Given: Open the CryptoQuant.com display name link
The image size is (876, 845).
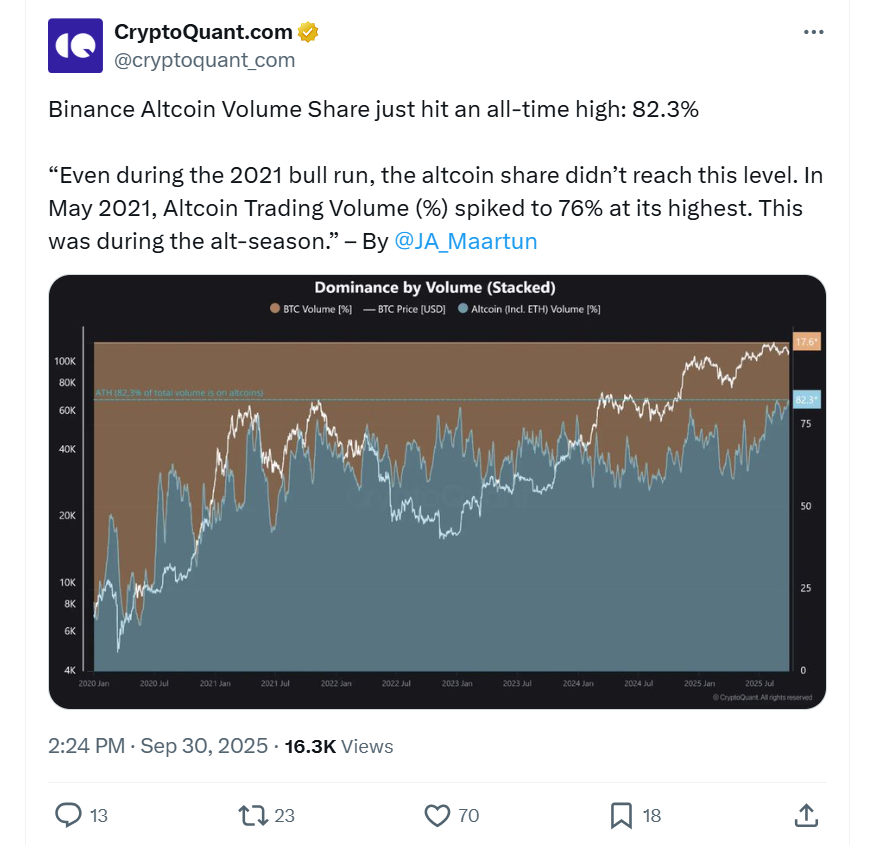Looking at the screenshot, I should point(204,32).
